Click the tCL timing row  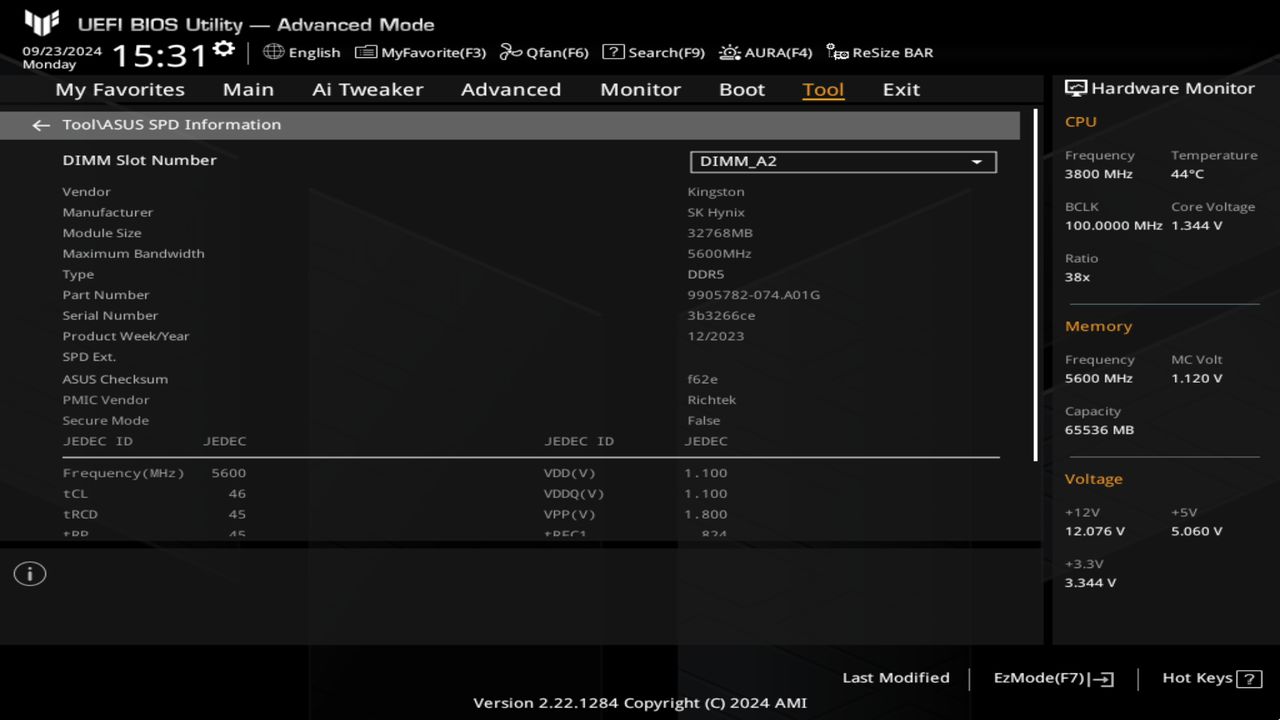(x=154, y=494)
